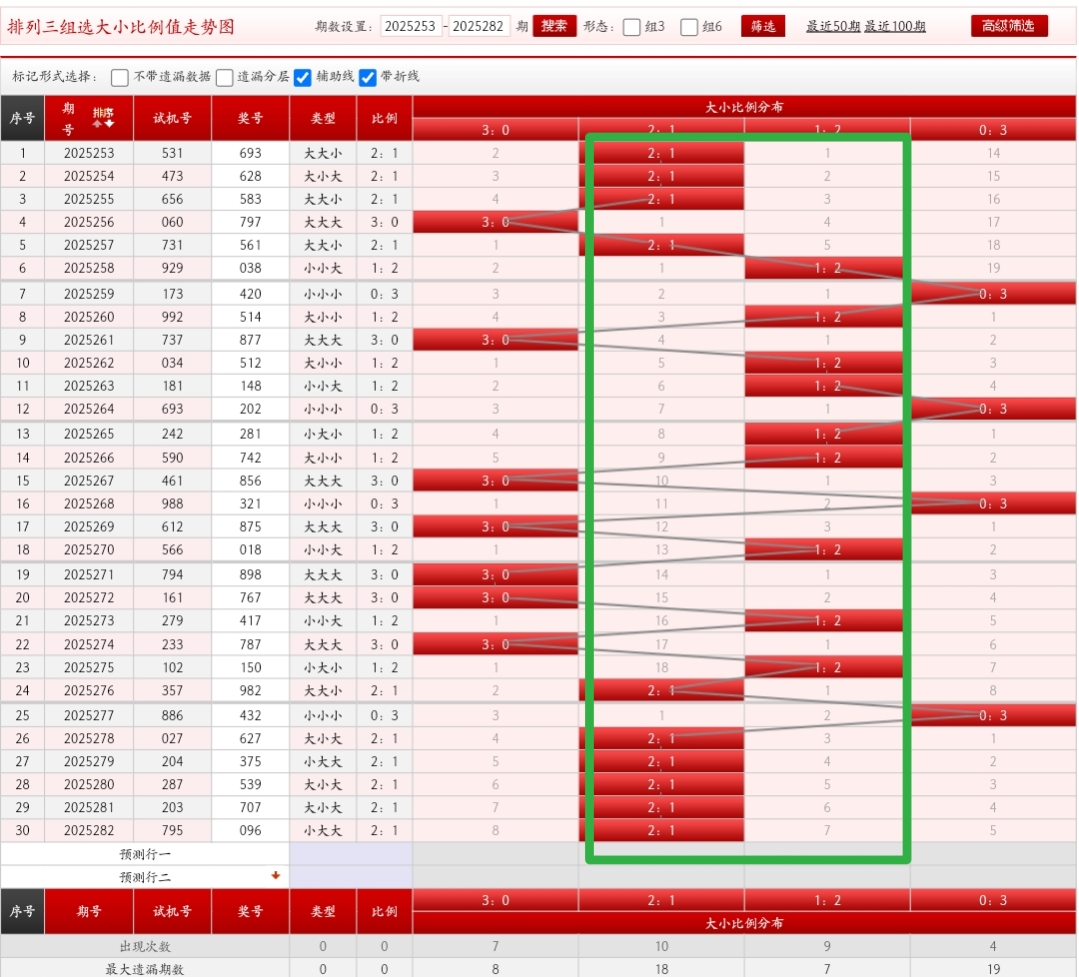Click period number 2025282
1079x977 pixels.
pos(89,830)
